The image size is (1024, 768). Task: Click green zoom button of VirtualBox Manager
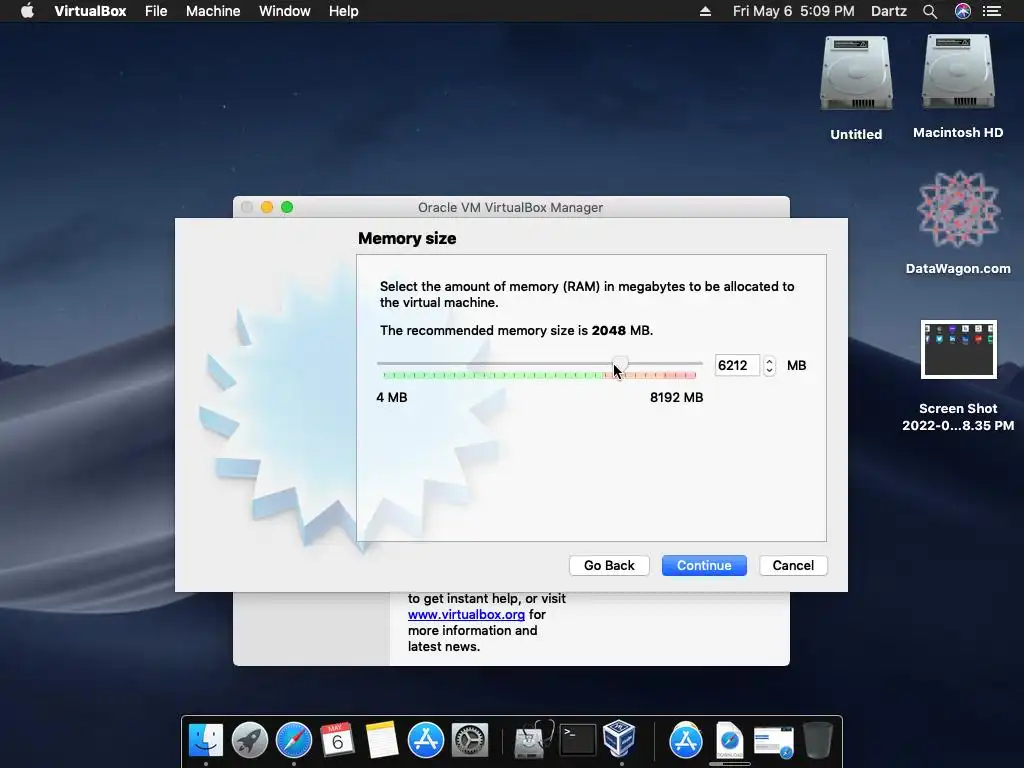[x=287, y=207]
